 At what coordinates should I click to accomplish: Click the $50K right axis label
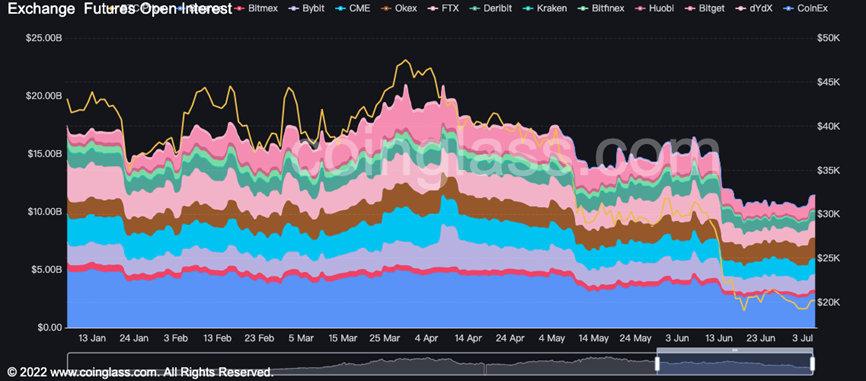828,38
